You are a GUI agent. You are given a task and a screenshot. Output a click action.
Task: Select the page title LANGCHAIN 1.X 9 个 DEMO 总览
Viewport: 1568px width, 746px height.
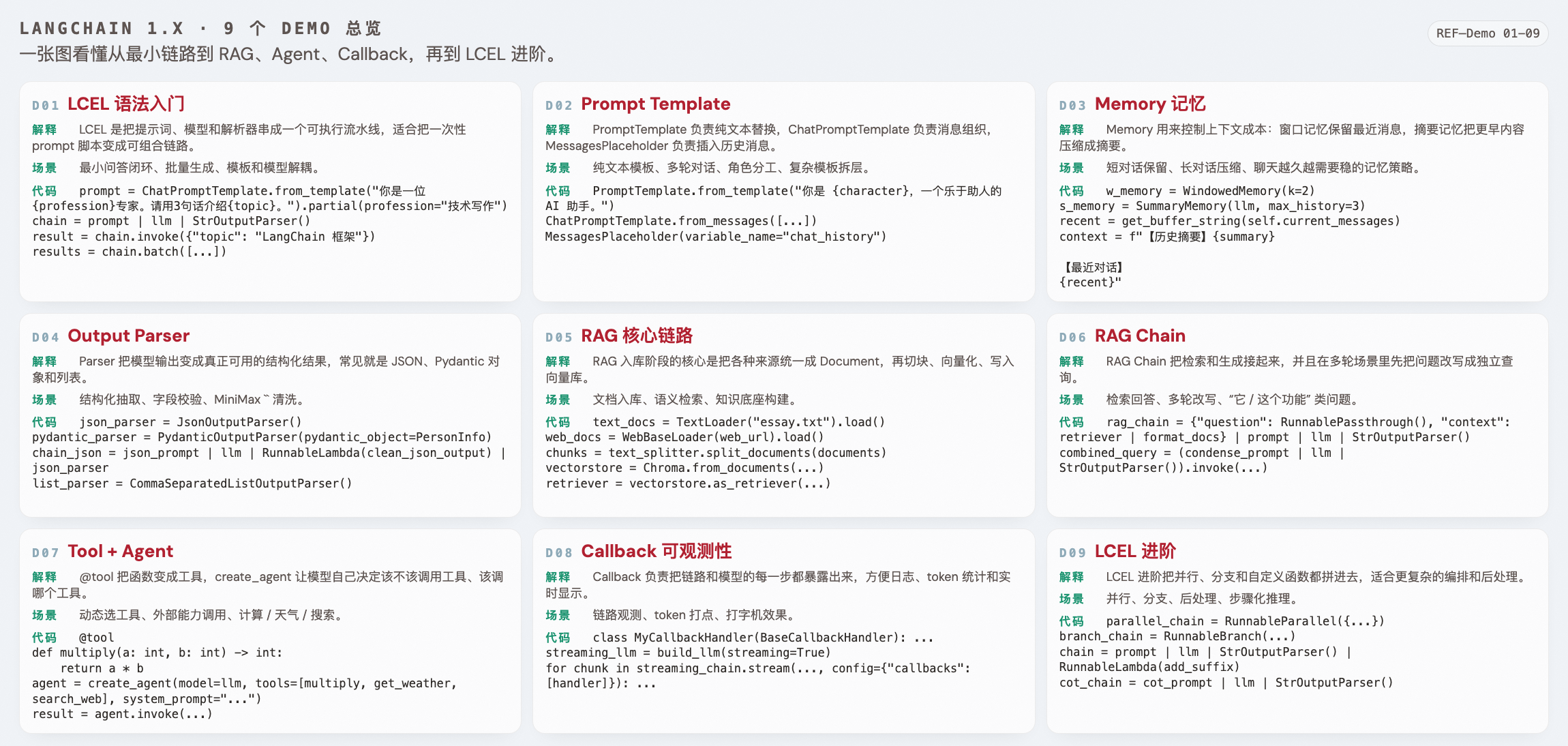coord(200,28)
